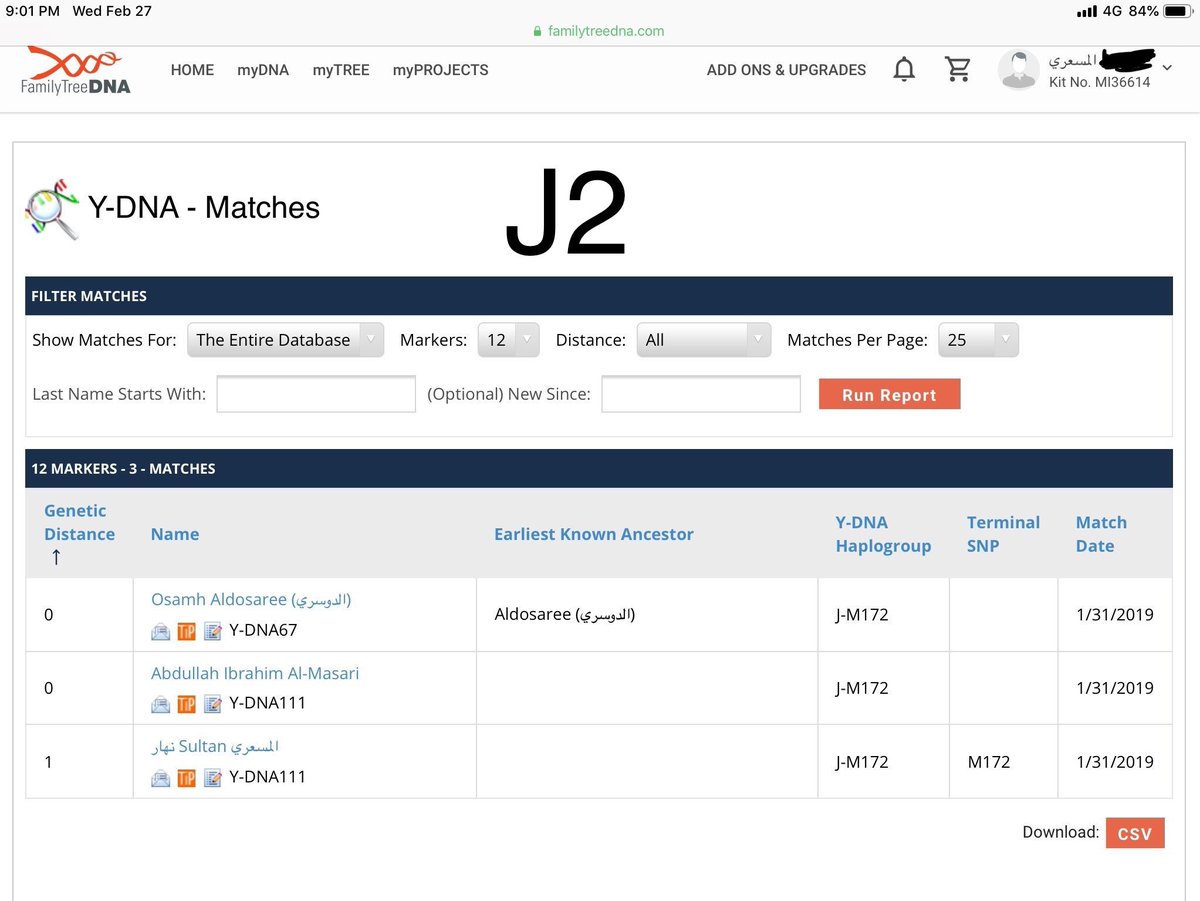
Task: Open TiP report for Sultan match
Action: 186,777
